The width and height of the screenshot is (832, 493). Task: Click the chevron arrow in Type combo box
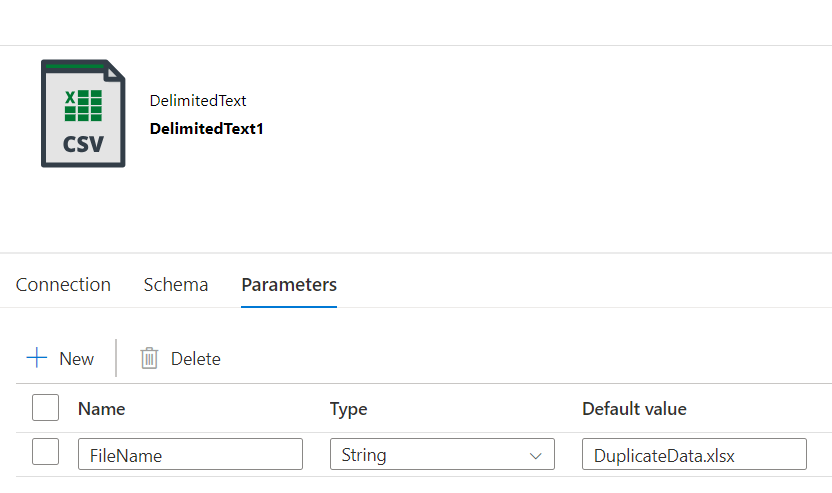[534, 456]
